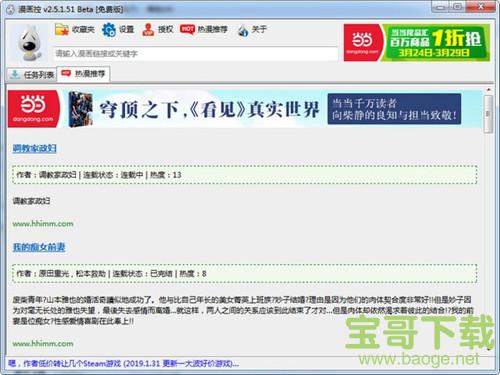Click the vertical scrollbar thumb
Image resolution: width=500 pixels, height=375 pixels.
[489, 114]
